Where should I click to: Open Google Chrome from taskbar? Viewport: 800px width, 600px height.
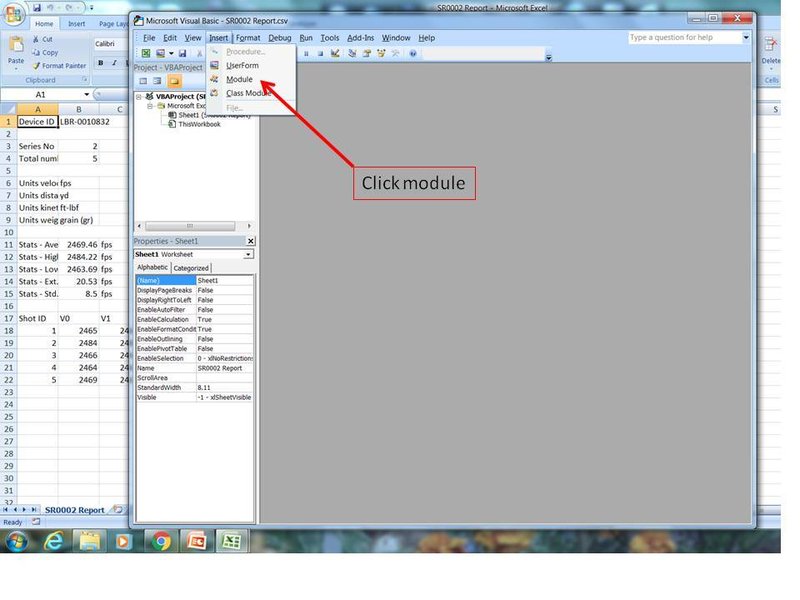pyautogui.click(x=161, y=540)
